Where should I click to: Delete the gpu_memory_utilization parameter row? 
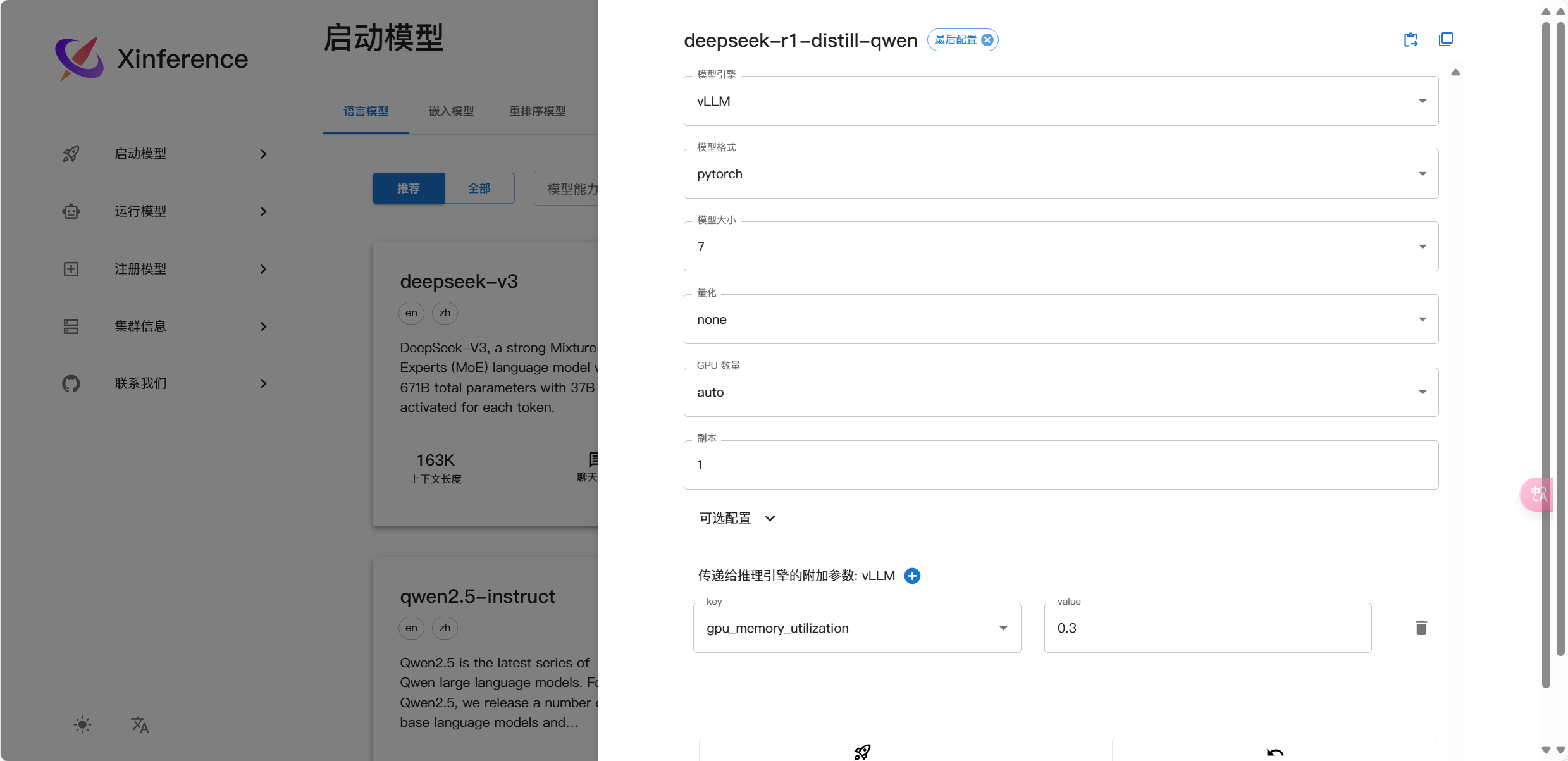coord(1421,628)
